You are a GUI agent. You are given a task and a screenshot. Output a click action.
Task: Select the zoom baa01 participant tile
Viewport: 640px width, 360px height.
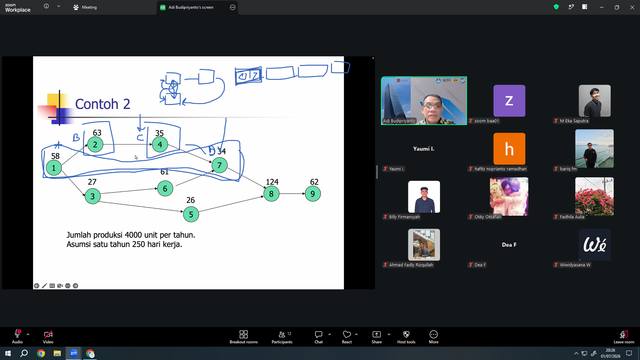(509, 101)
